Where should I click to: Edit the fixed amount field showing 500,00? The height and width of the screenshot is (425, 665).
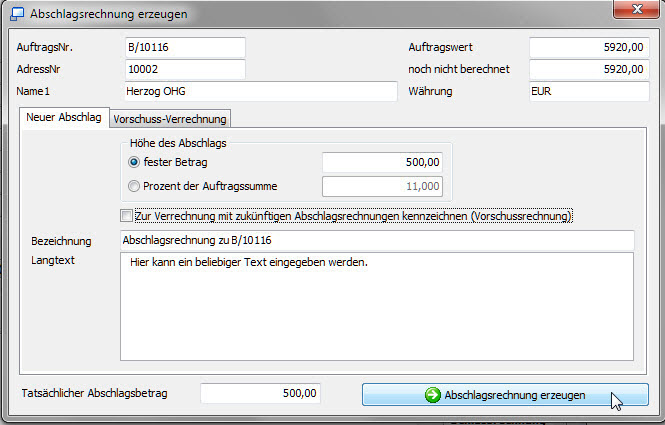(x=382, y=162)
